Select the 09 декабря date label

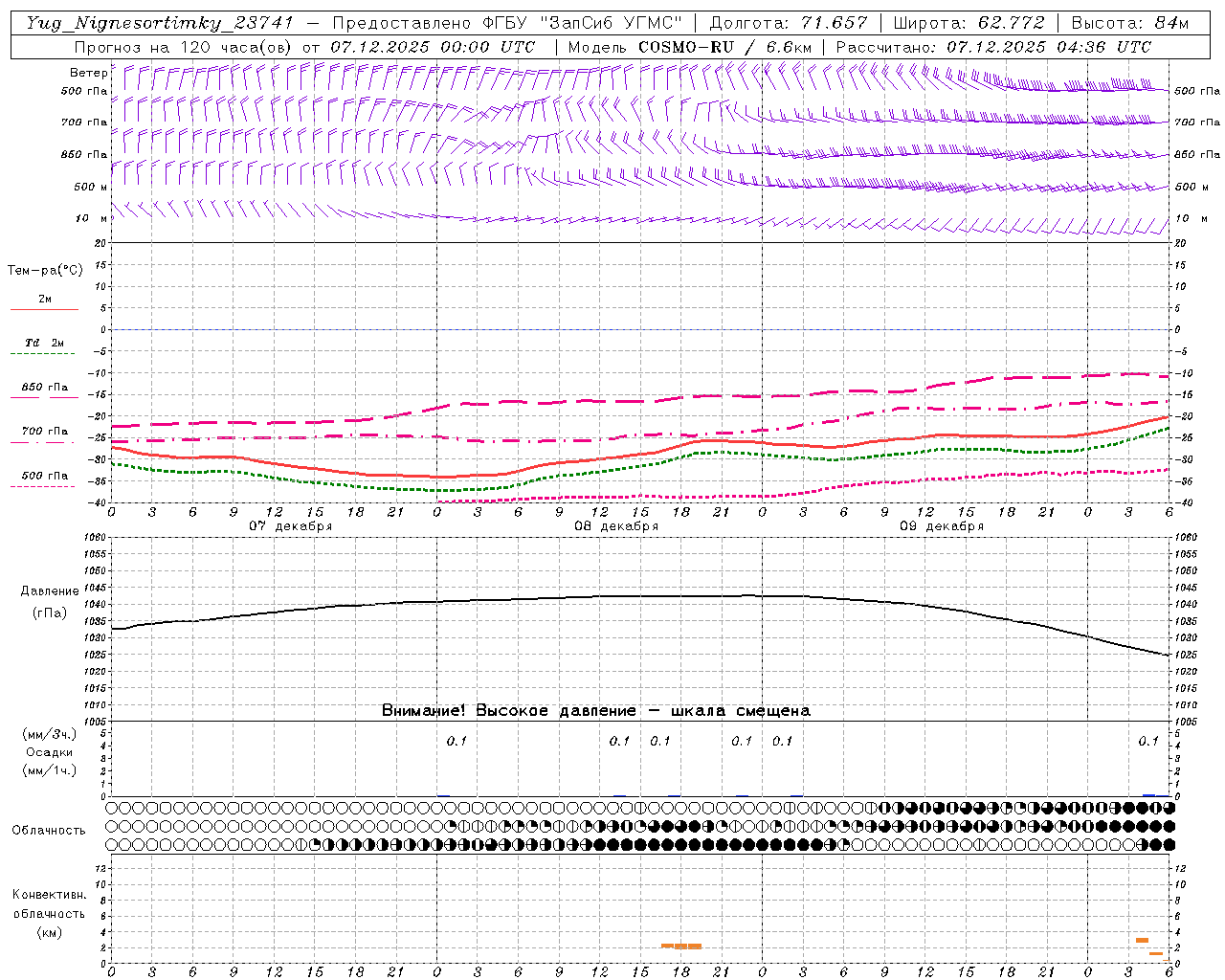(942, 526)
